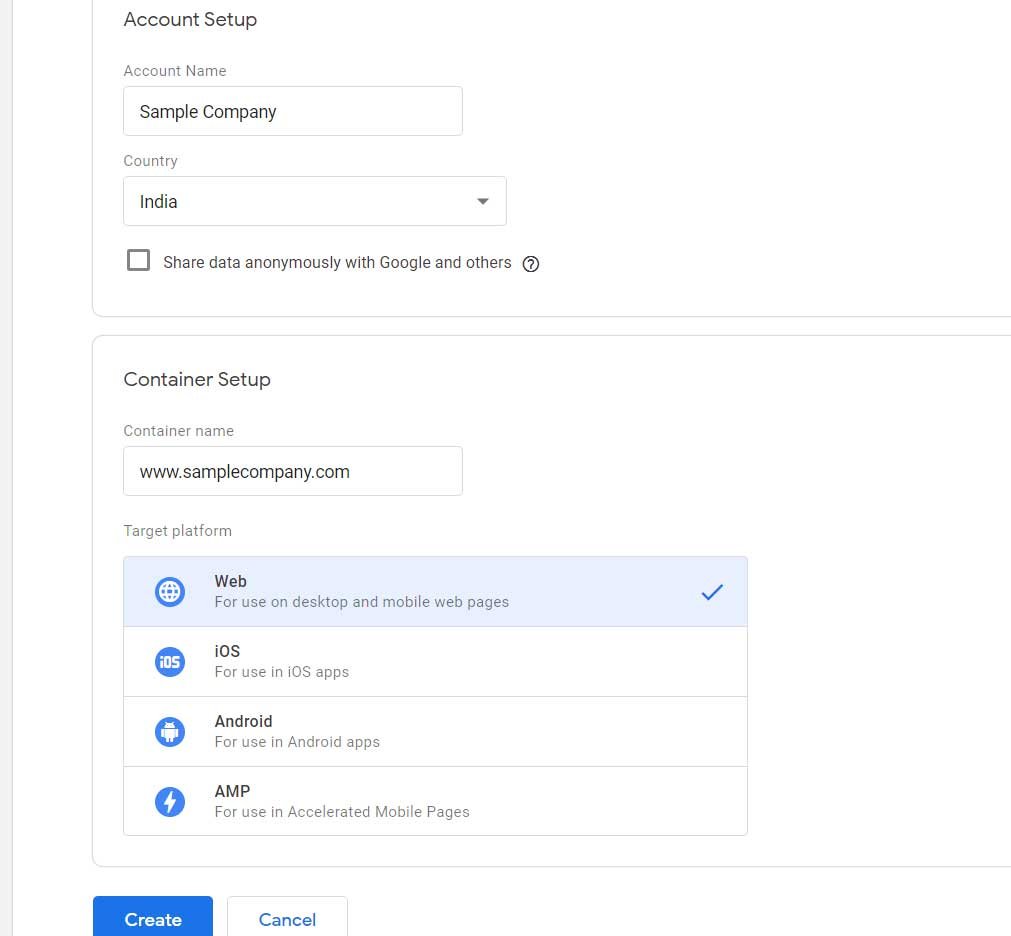Click the 'Share data anonymously with Google' label text

pyautogui.click(x=337, y=263)
